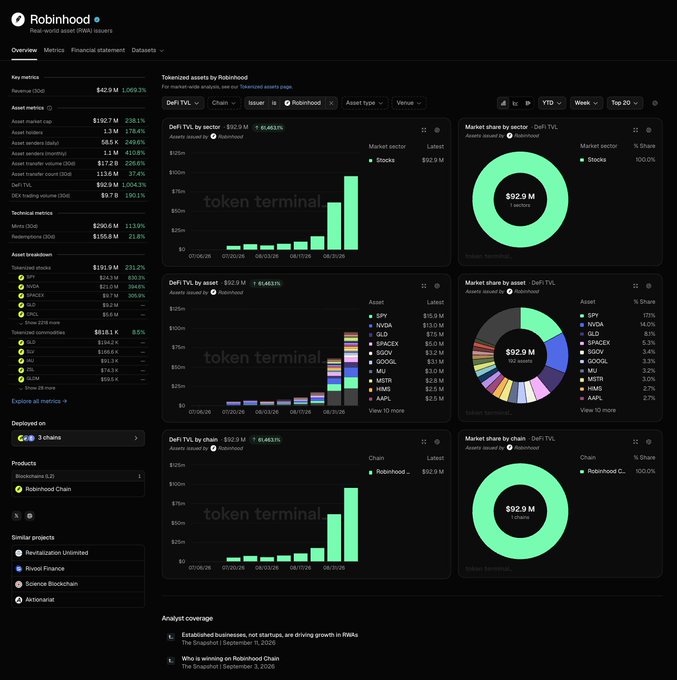This screenshot has width=677, height=680.
Task: Click the Blockchains (L2) products header row
Action: click(78, 476)
